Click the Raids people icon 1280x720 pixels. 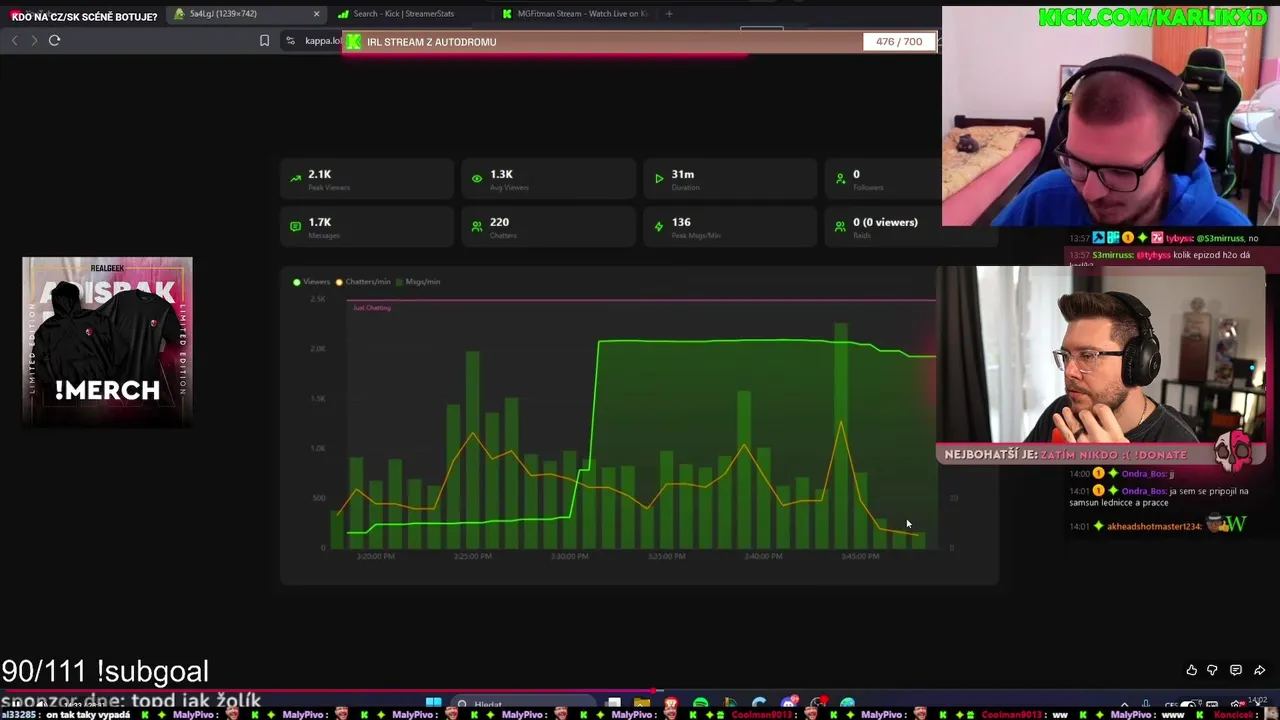coord(840,227)
